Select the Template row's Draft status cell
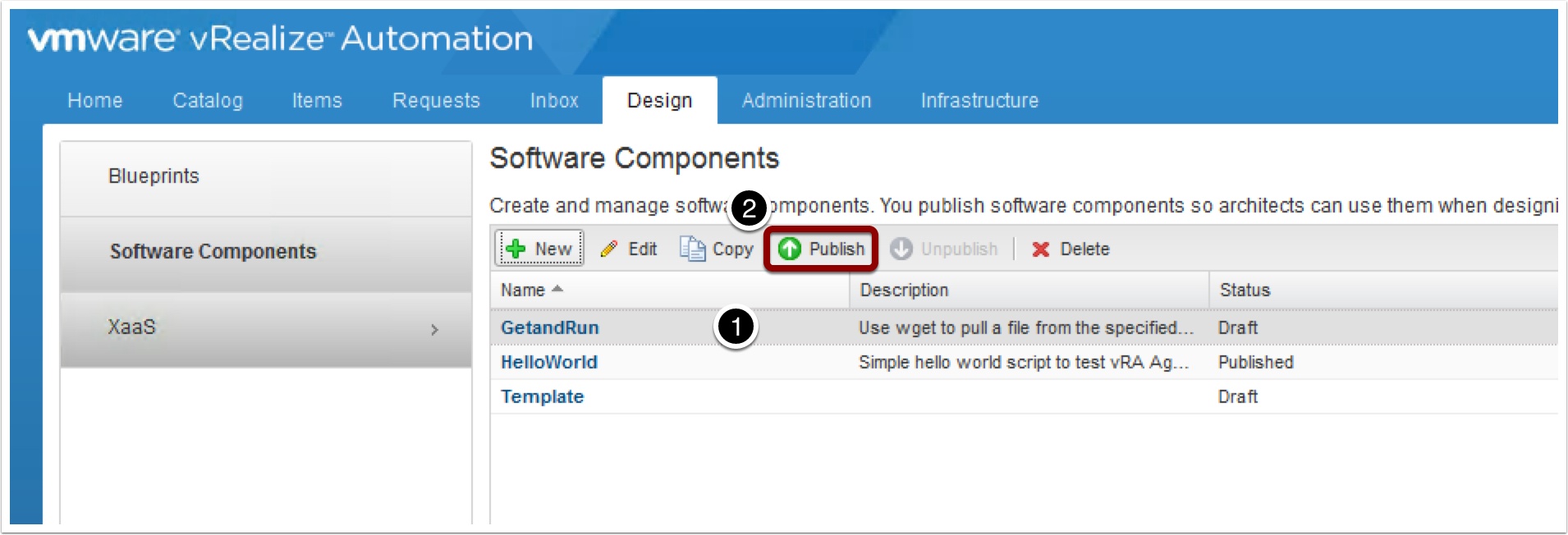 (1238, 396)
